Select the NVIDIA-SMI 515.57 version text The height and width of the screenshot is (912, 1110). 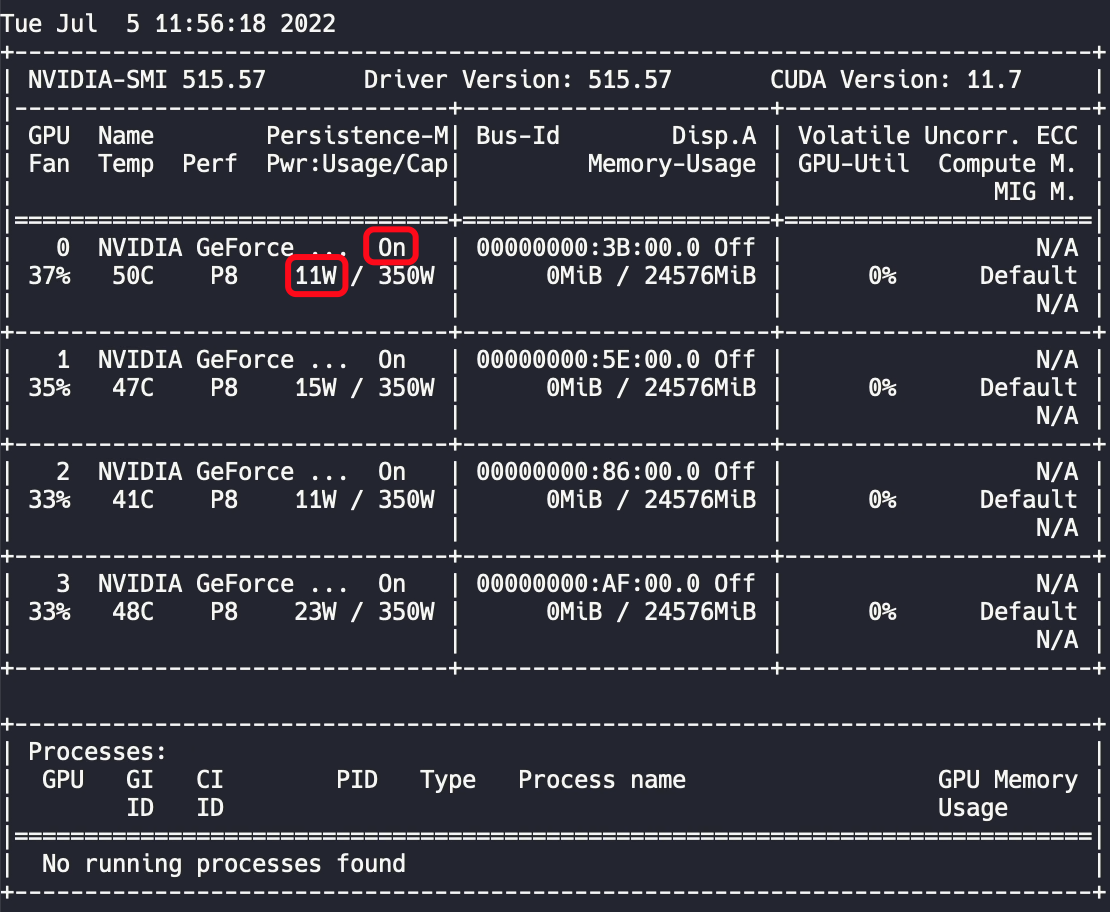pos(147,80)
